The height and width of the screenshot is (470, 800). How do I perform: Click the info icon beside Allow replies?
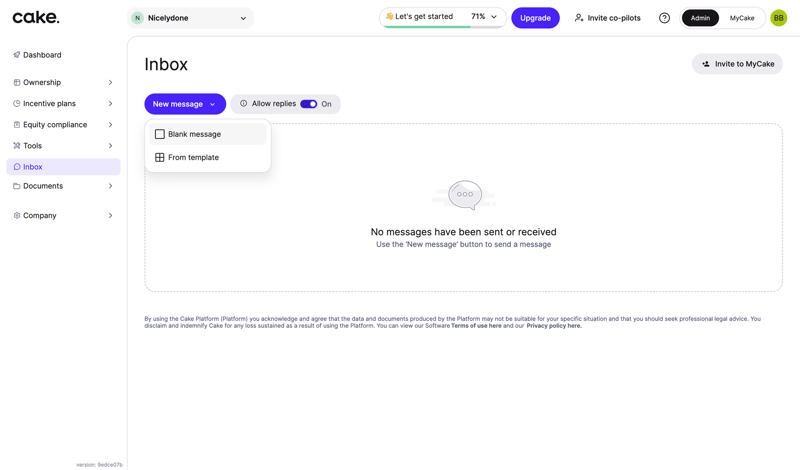pos(243,104)
